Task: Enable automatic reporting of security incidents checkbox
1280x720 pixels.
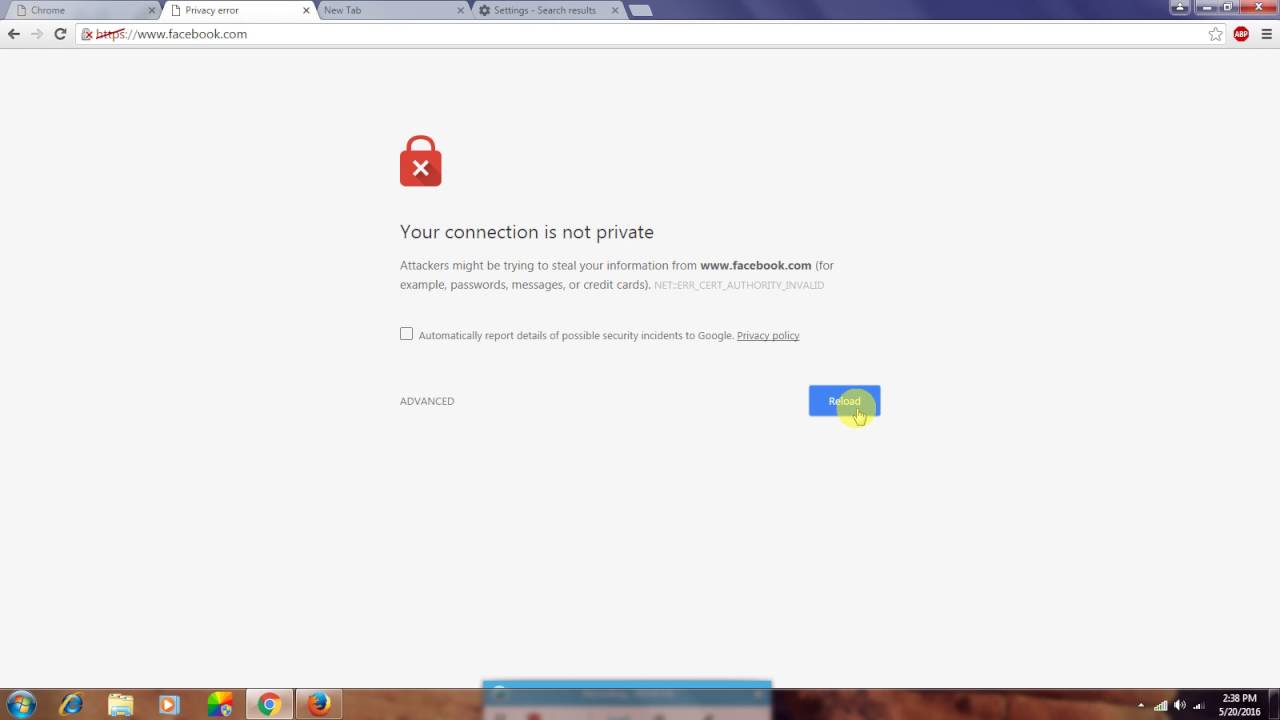Action: point(406,334)
